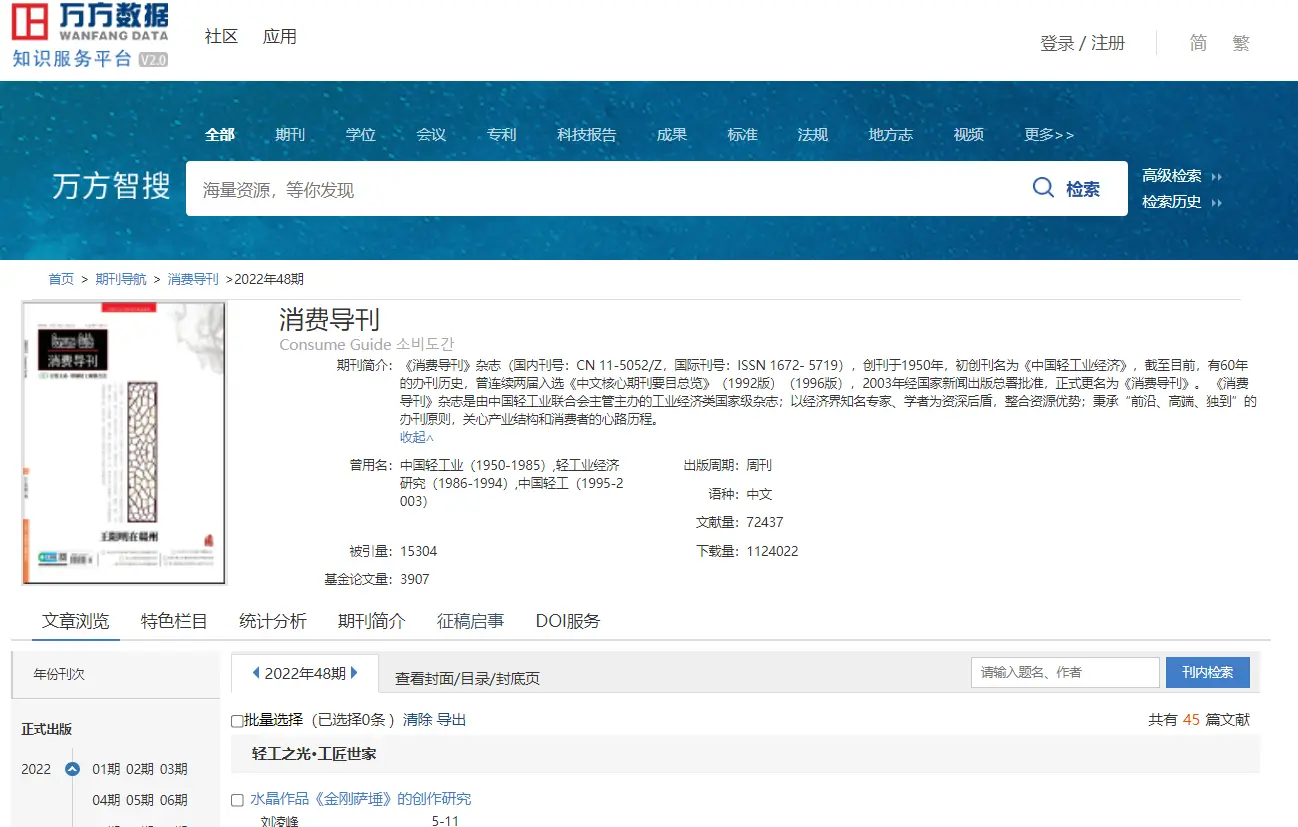The width and height of the screenshot is (1298, 827).
Task: Check the box for 水晶作品《金刚萨埵》article
Action: pyautogui.click(x=237, y=800)
